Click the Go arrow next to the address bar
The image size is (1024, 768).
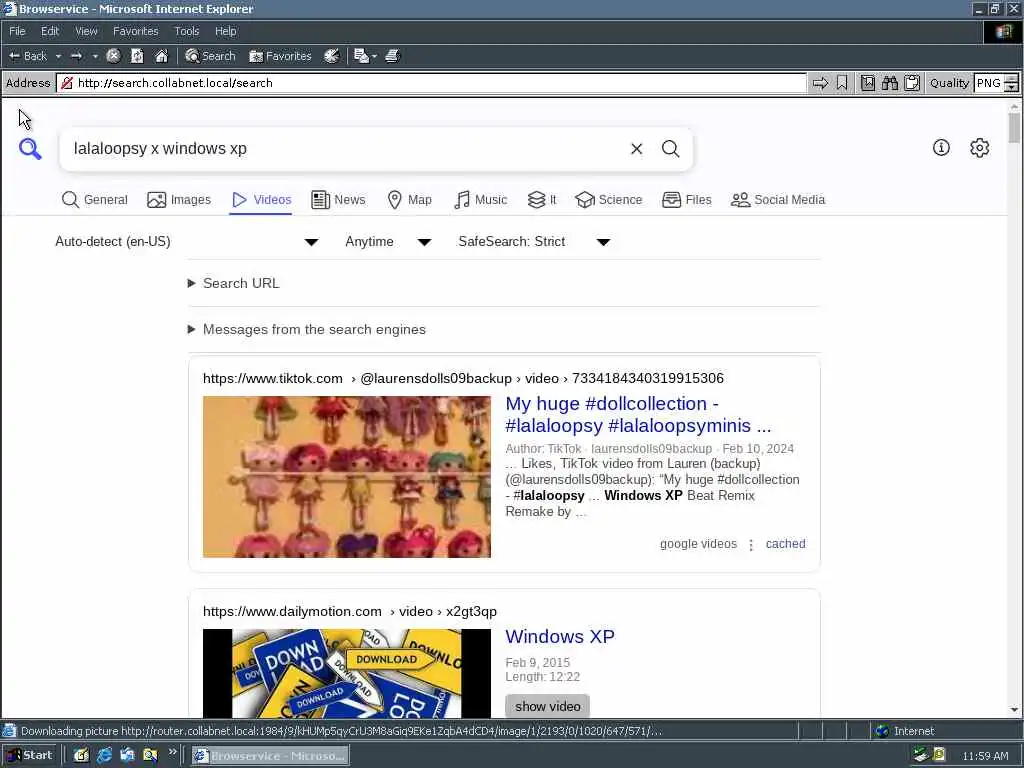[x=820, y=83]
